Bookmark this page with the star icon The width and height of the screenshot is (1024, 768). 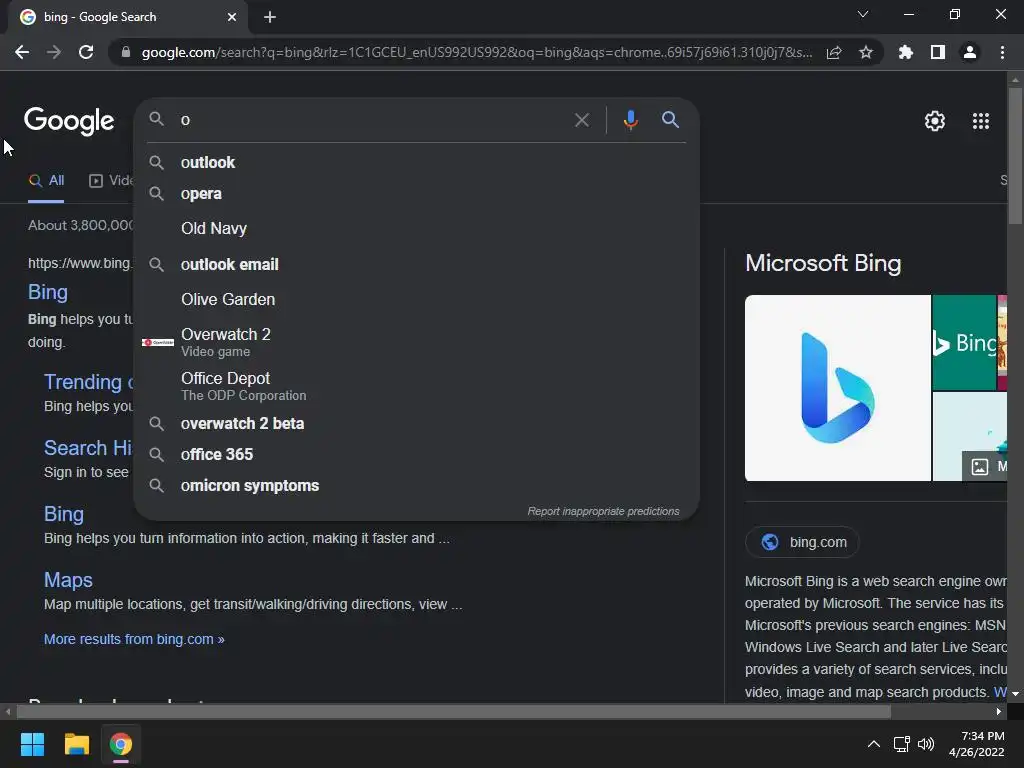click(866, 52)
